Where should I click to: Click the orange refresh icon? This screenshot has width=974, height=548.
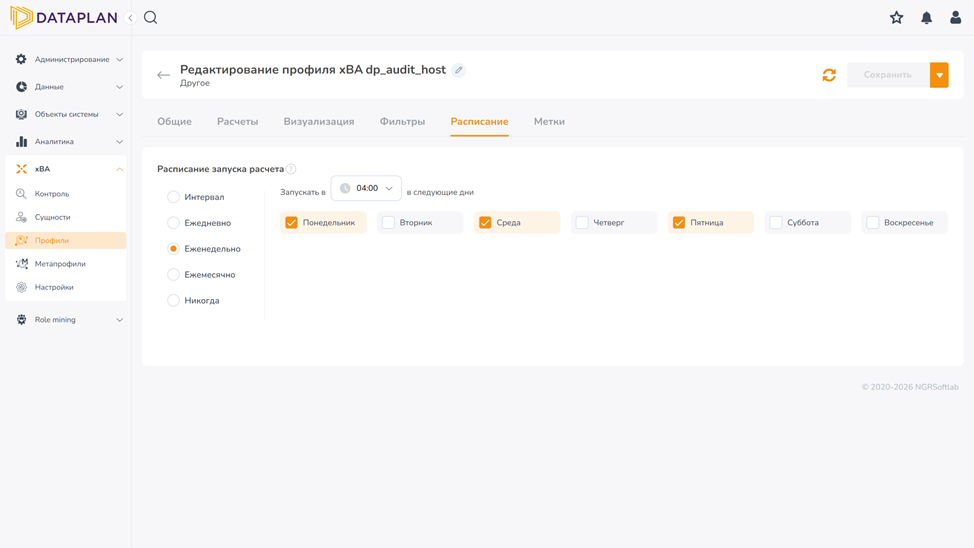tap(829, 75)
